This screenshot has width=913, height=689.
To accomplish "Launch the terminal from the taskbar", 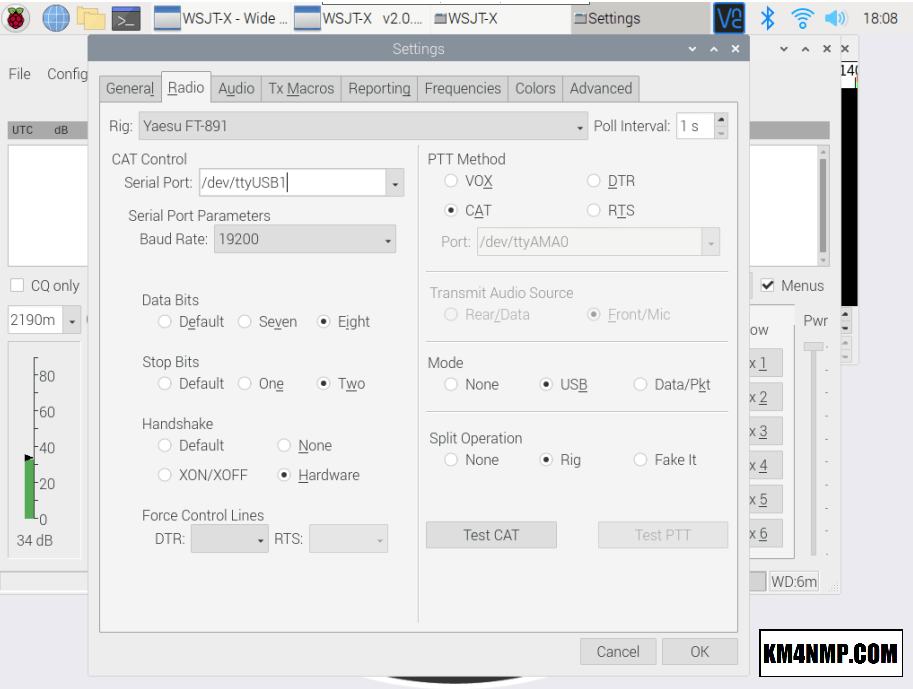I will coord(126,18).
